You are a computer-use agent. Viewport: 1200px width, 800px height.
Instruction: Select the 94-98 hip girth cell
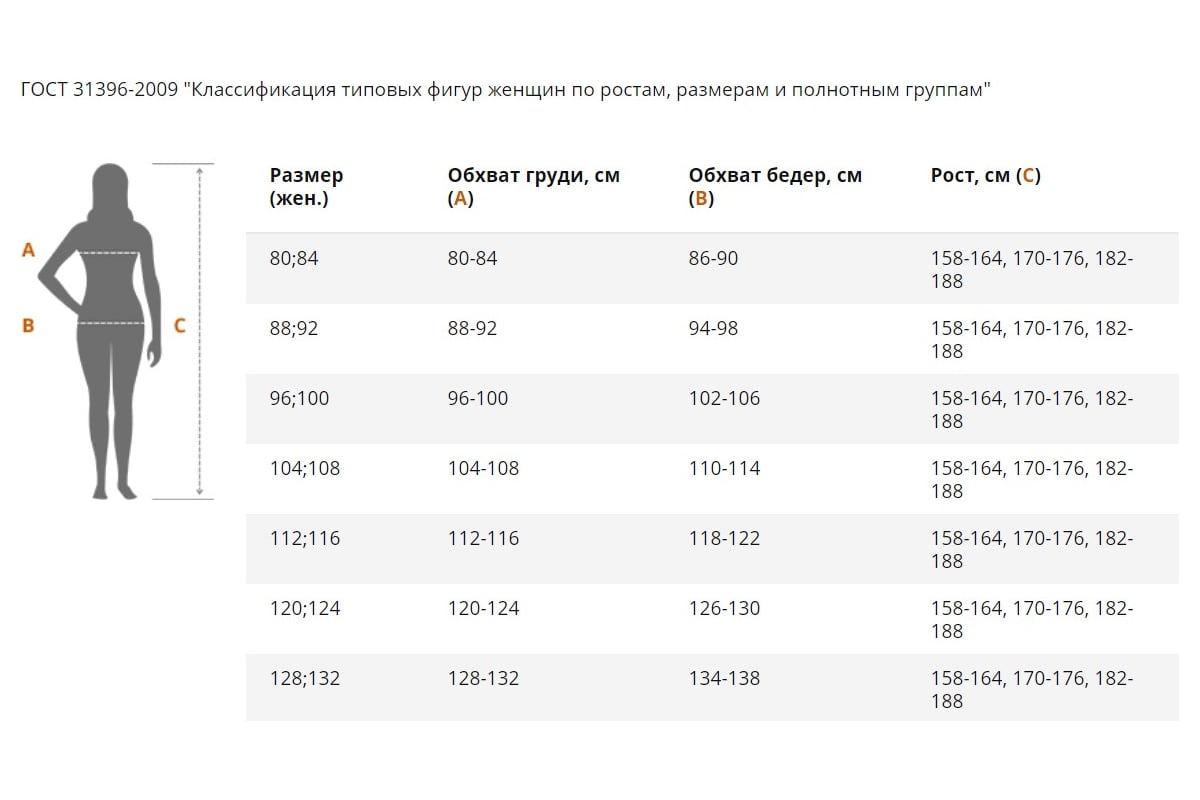[x=713, y=329]
